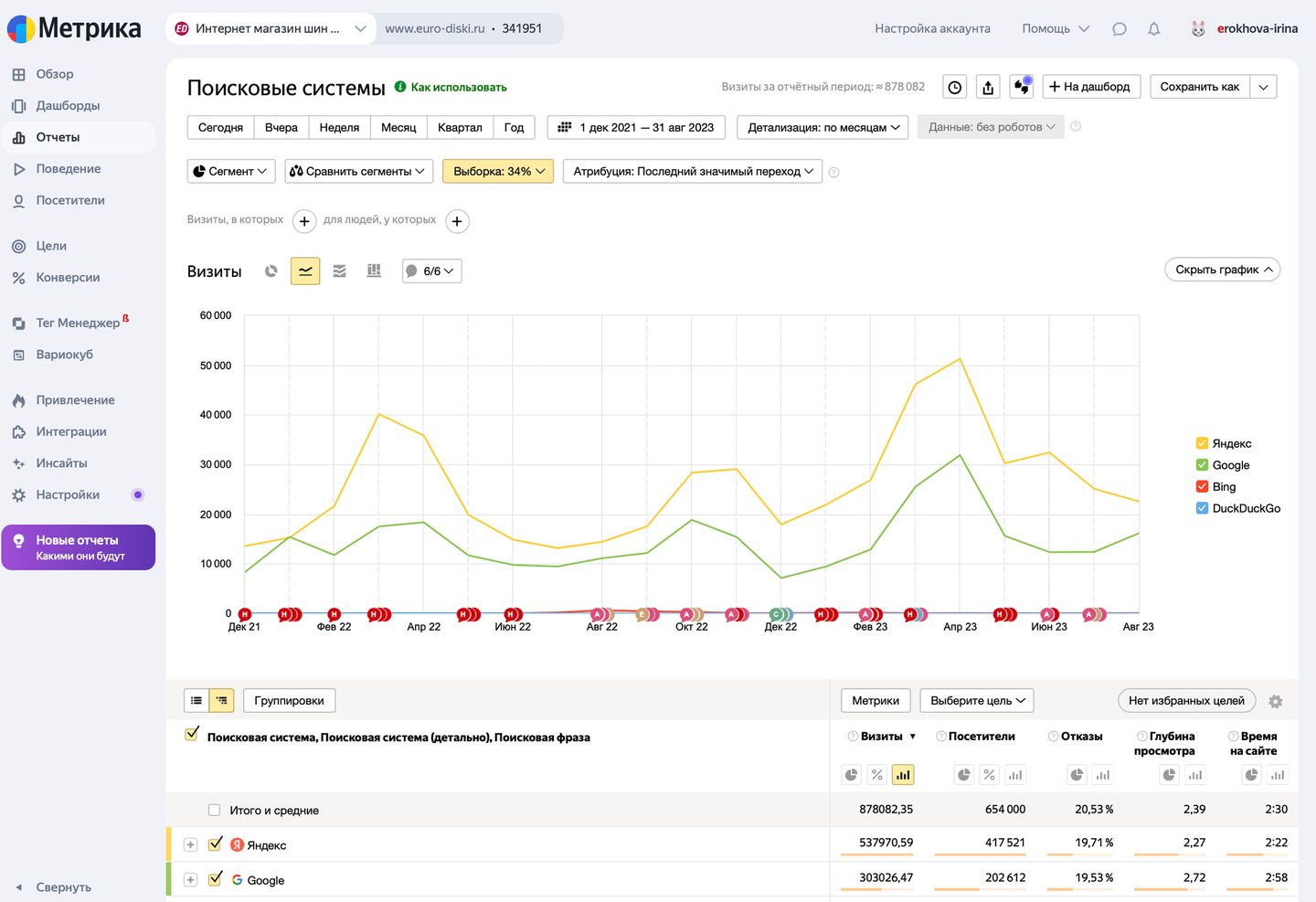Click the Метрика logo

tap(74, 28)
